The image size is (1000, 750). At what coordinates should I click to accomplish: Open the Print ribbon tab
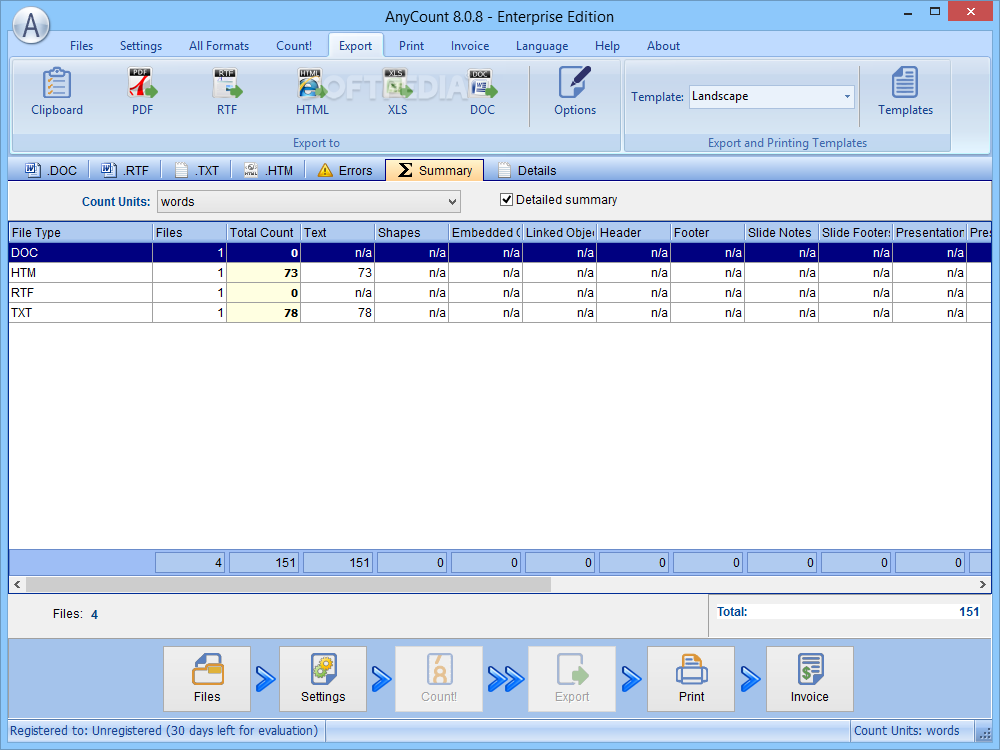pyautogui.click(x=411, y=46)
